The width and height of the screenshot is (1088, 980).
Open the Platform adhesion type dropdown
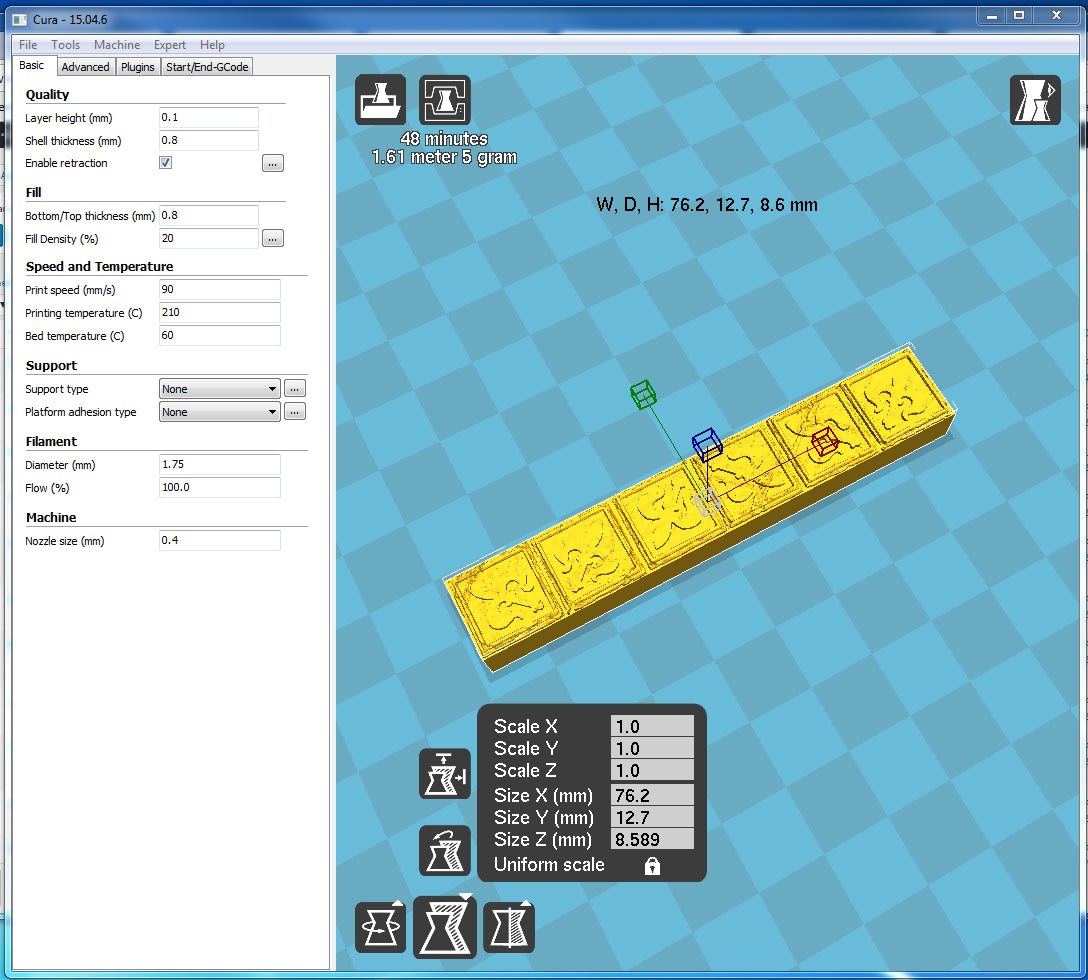point(219,412)
